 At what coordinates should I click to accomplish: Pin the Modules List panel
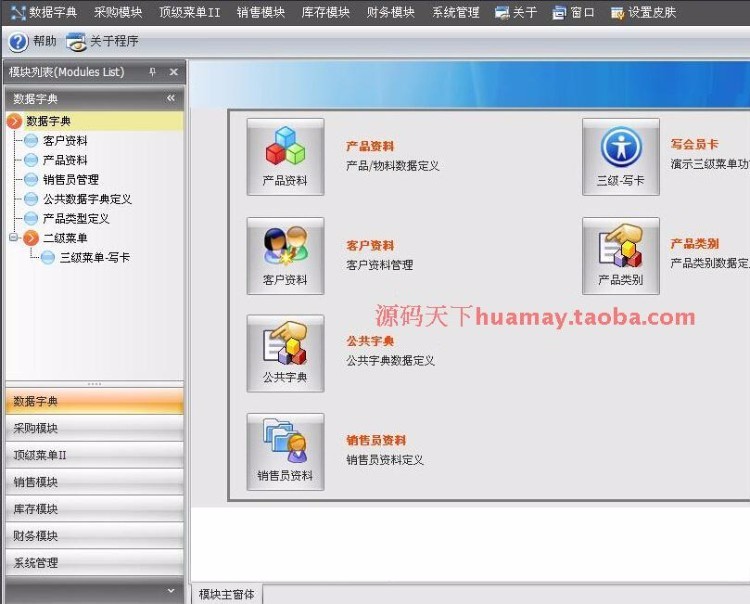pos(153,72)
